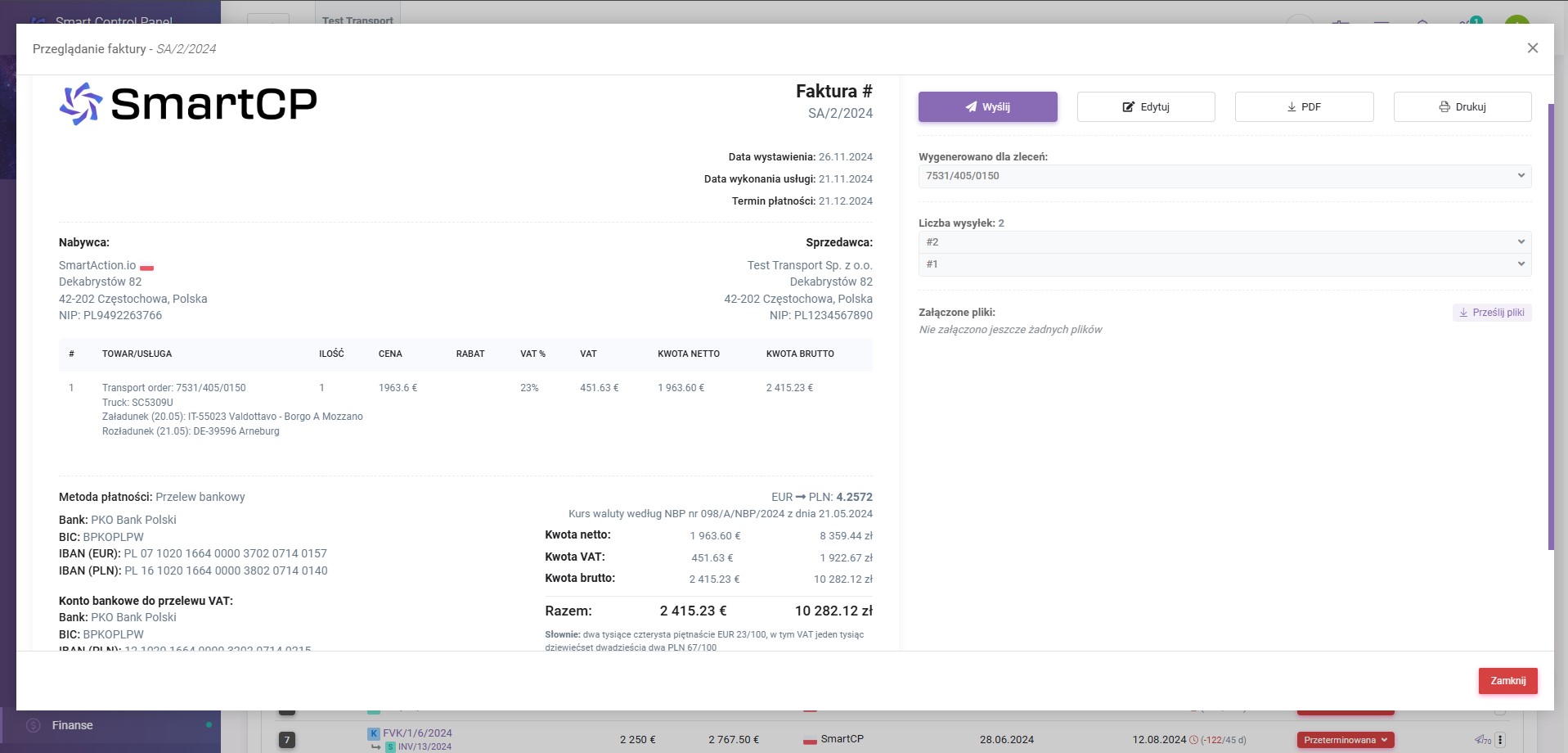Screen dimensions: 1568x753
Task: Click the payment due date 21.12.2024
Action: point(846,201)
